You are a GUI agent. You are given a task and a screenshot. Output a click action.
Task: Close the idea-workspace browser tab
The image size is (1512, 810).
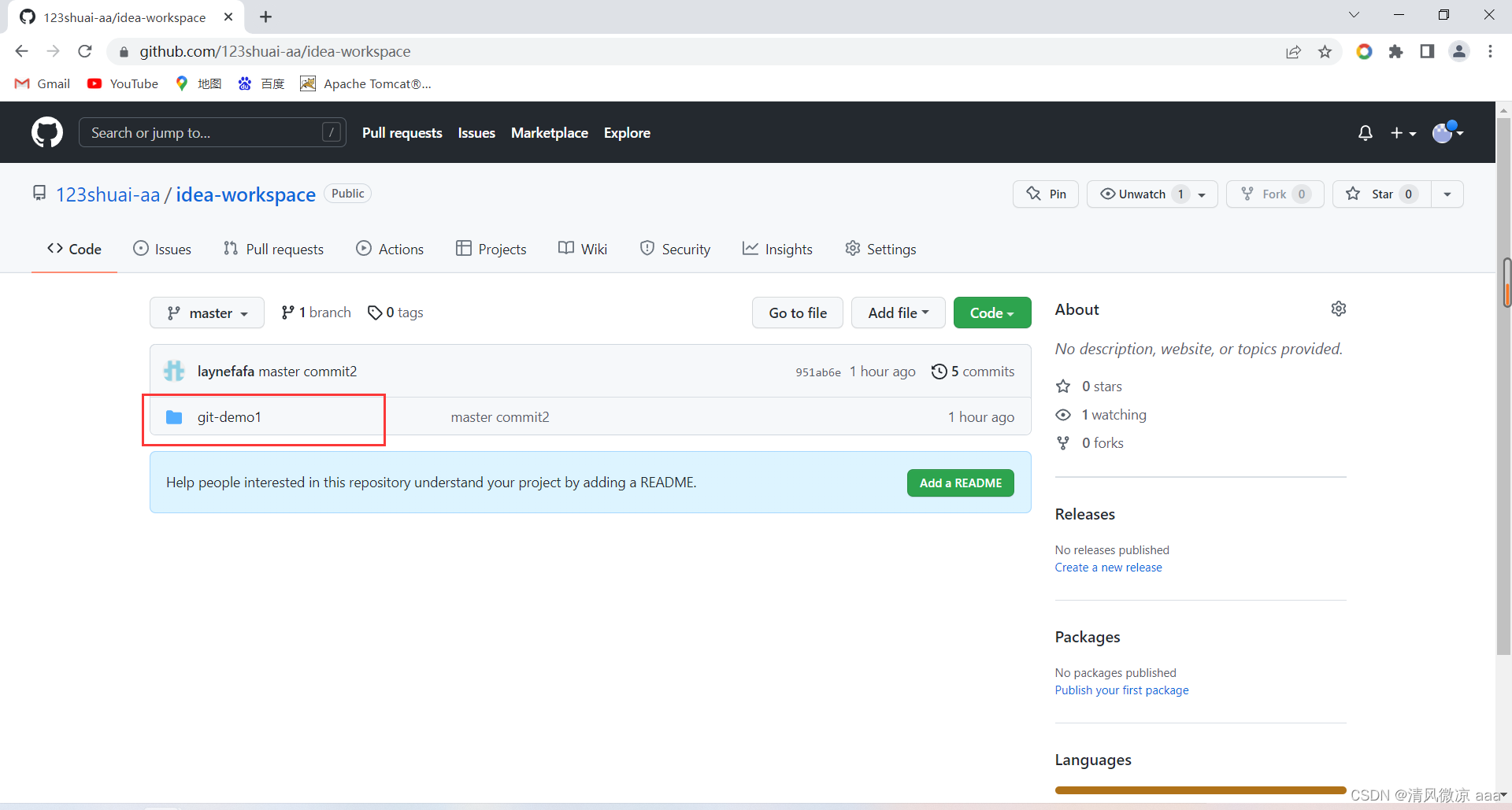pos(228,17)
